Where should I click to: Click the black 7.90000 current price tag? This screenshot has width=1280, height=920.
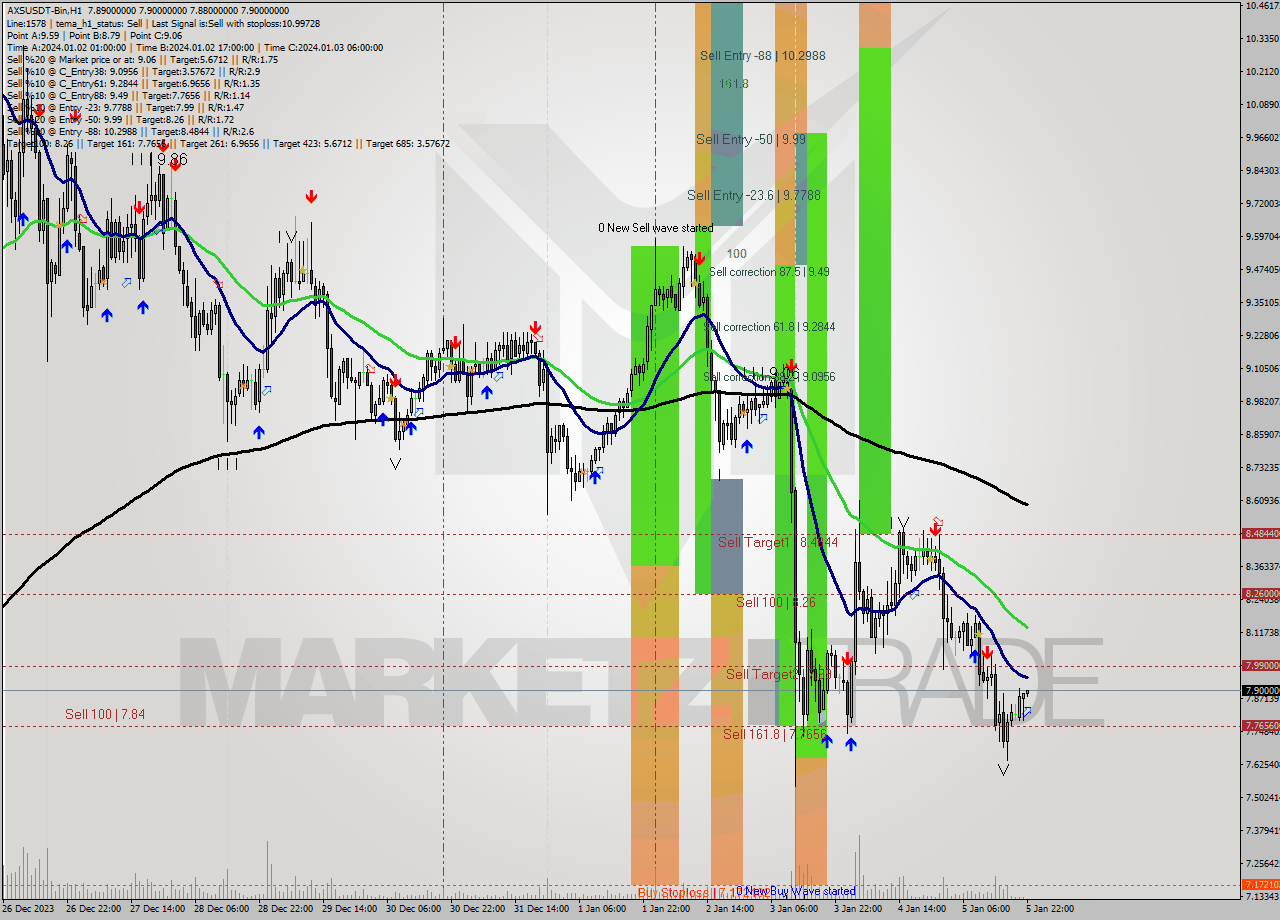1260,690
